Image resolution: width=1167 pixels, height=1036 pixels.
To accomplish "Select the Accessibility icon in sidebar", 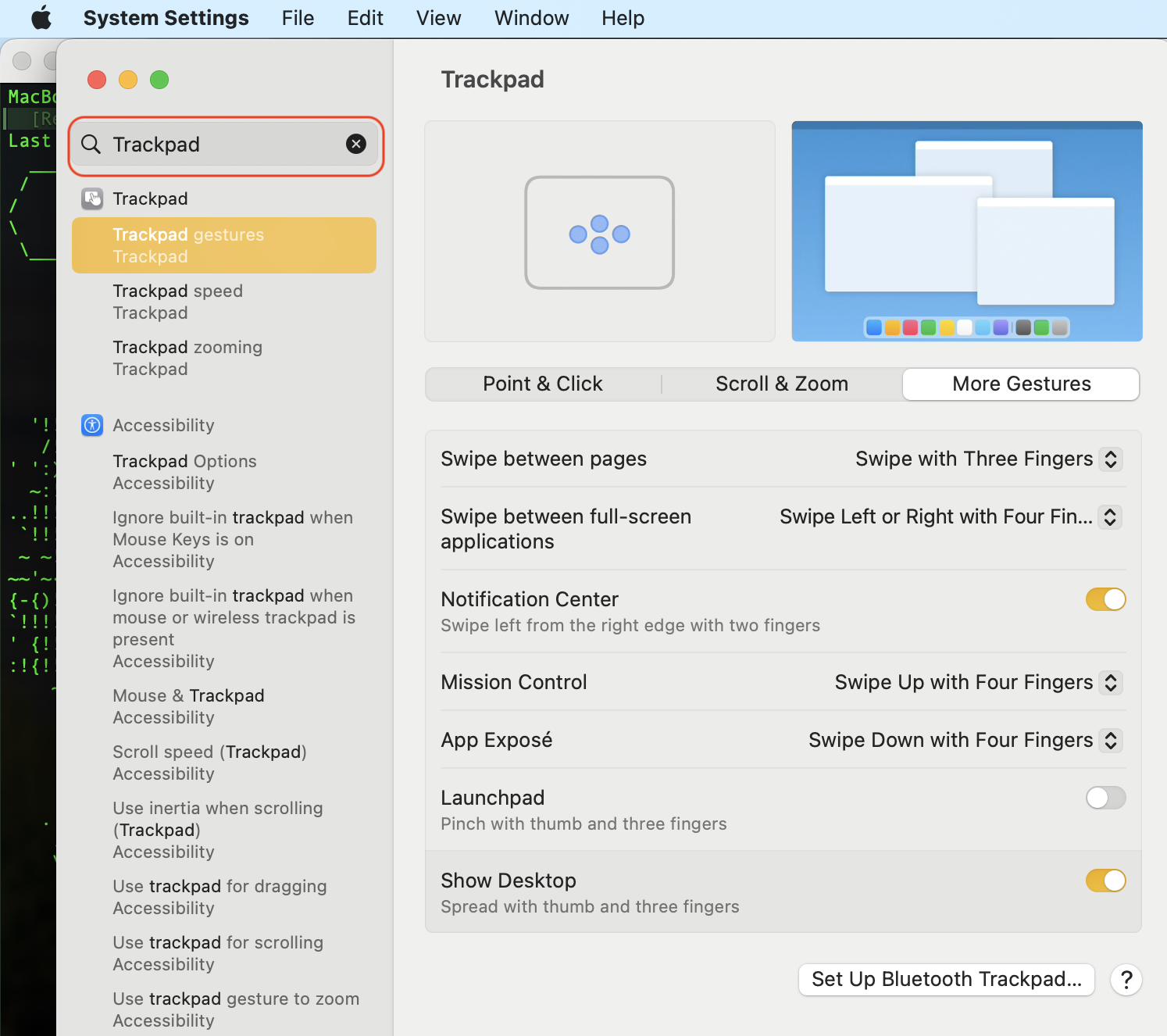I will tap(92, 425).
